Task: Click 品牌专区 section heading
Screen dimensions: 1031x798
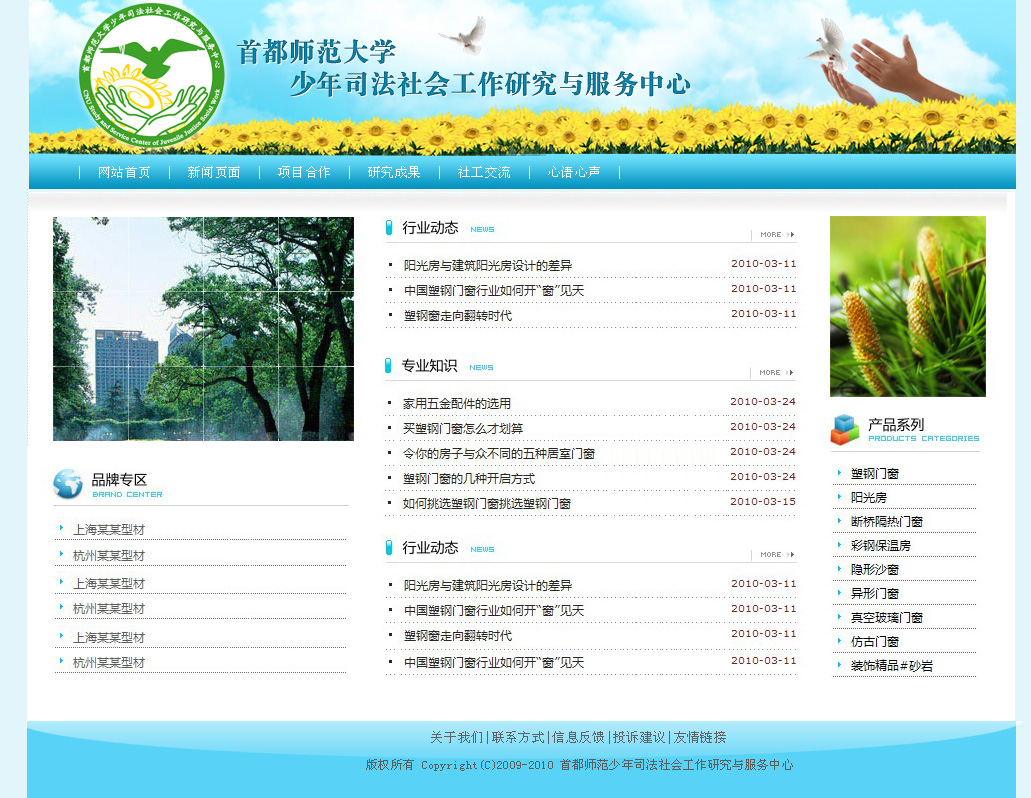Action: (x=120, y=480)
